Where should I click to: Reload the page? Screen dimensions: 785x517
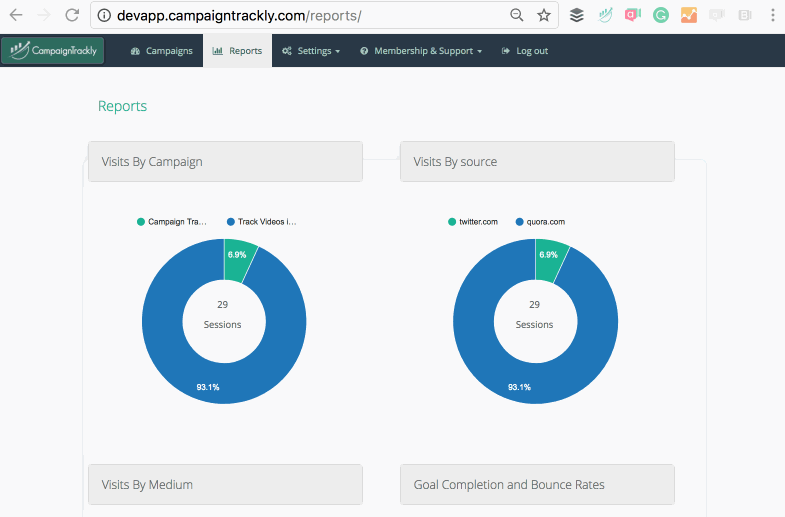(72, 15)
